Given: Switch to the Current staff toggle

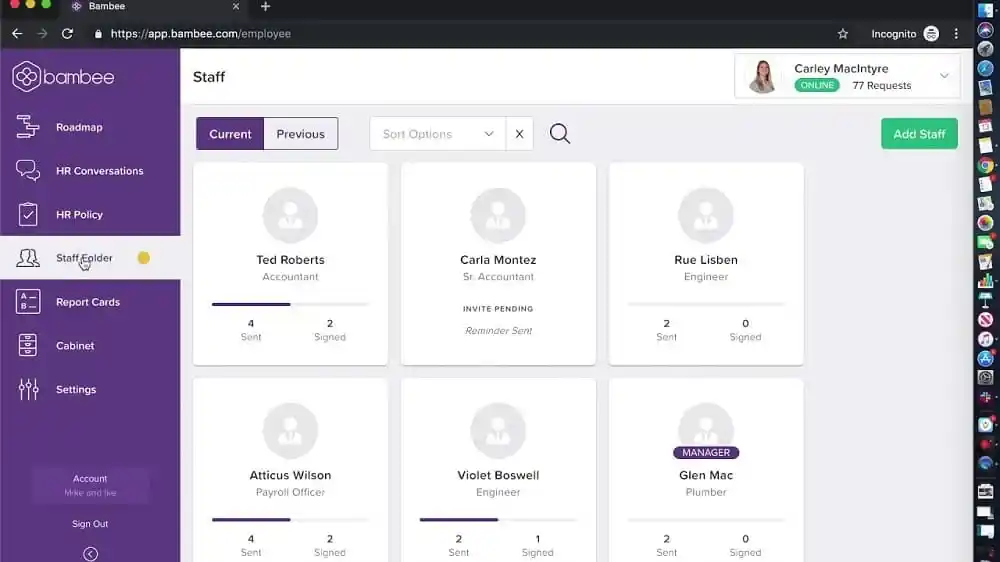Looking at the screenshot, I should point(230,134).
